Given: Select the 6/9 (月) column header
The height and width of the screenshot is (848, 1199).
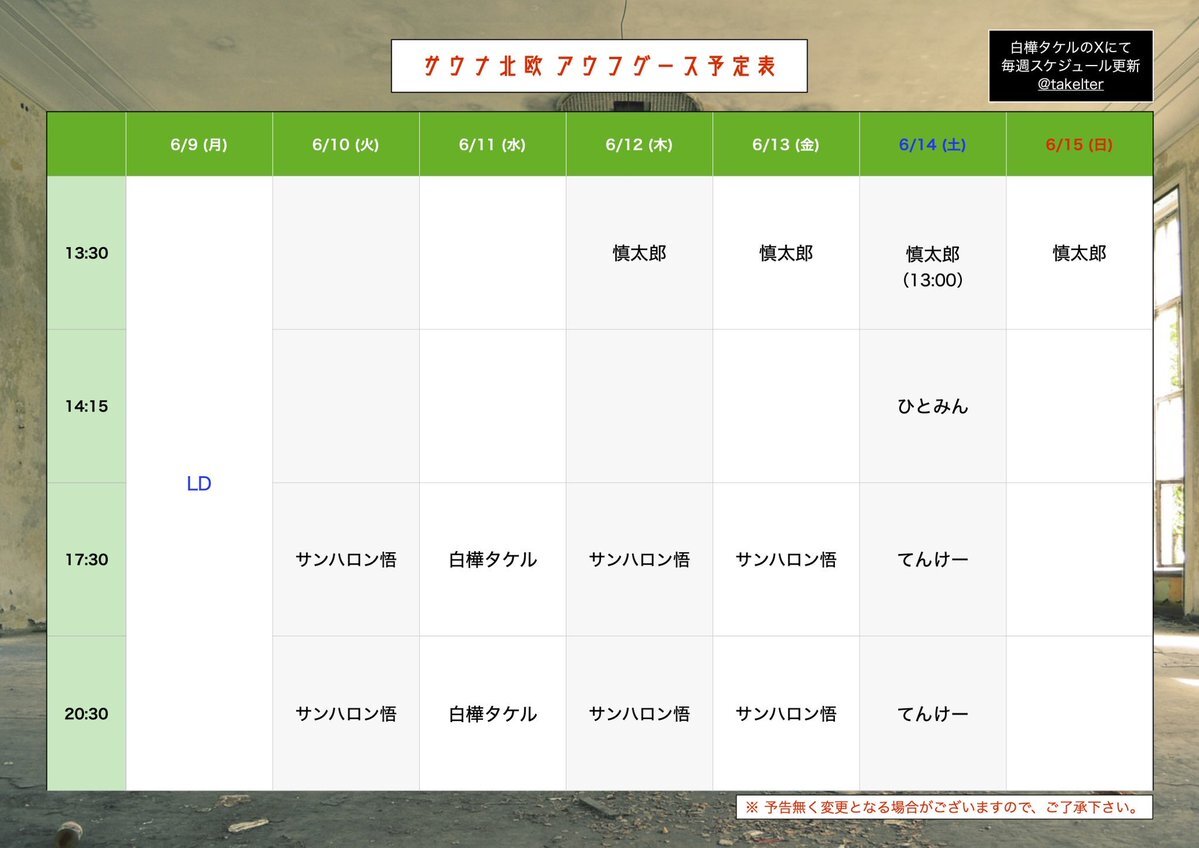Looking at the screenshot, I should [x=199, y=145].
